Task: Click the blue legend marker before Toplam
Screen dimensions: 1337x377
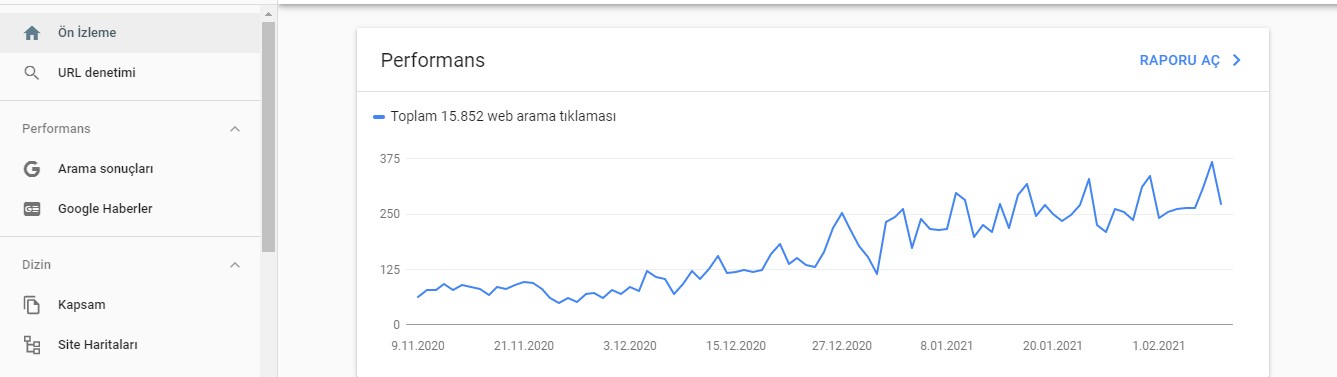Action: tap(378, 117)
